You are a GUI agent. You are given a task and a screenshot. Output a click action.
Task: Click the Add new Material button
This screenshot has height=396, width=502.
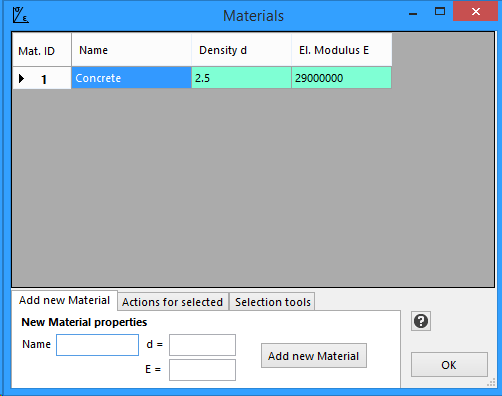pyautogui.click(x=314, y=356)
